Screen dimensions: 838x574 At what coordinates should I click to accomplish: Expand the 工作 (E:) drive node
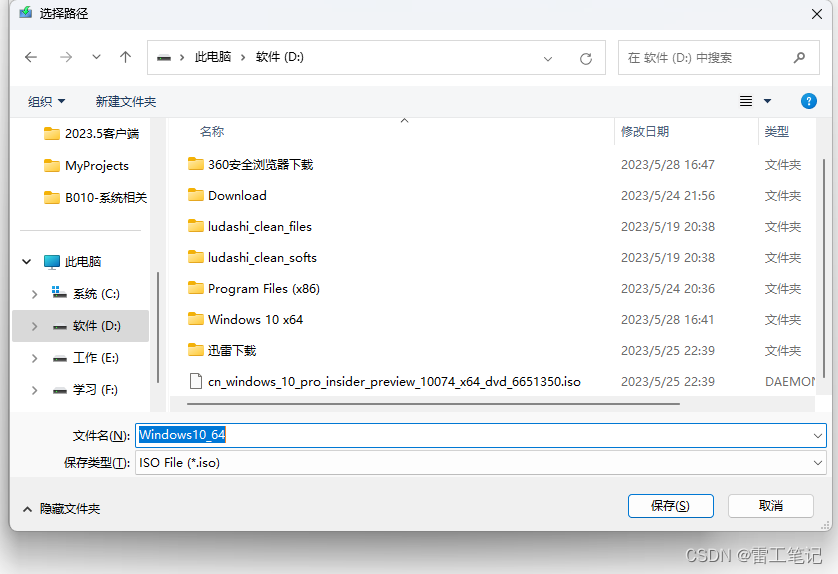click(35, 358)
